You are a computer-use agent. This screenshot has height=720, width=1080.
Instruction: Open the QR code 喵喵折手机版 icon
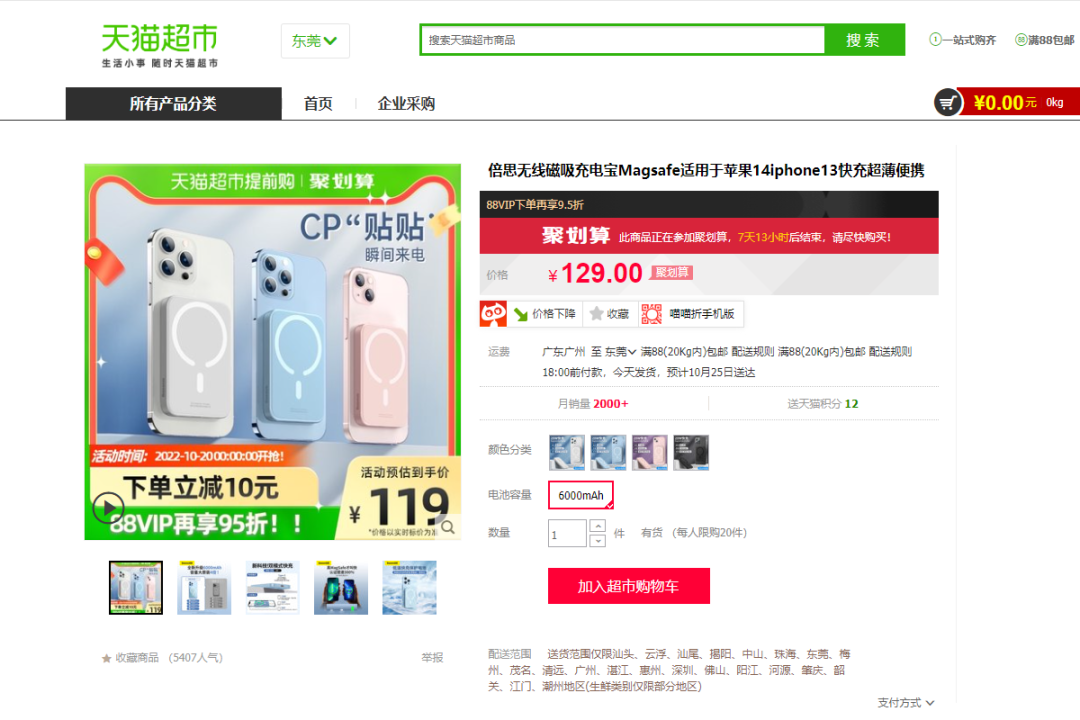click(652, 313)
